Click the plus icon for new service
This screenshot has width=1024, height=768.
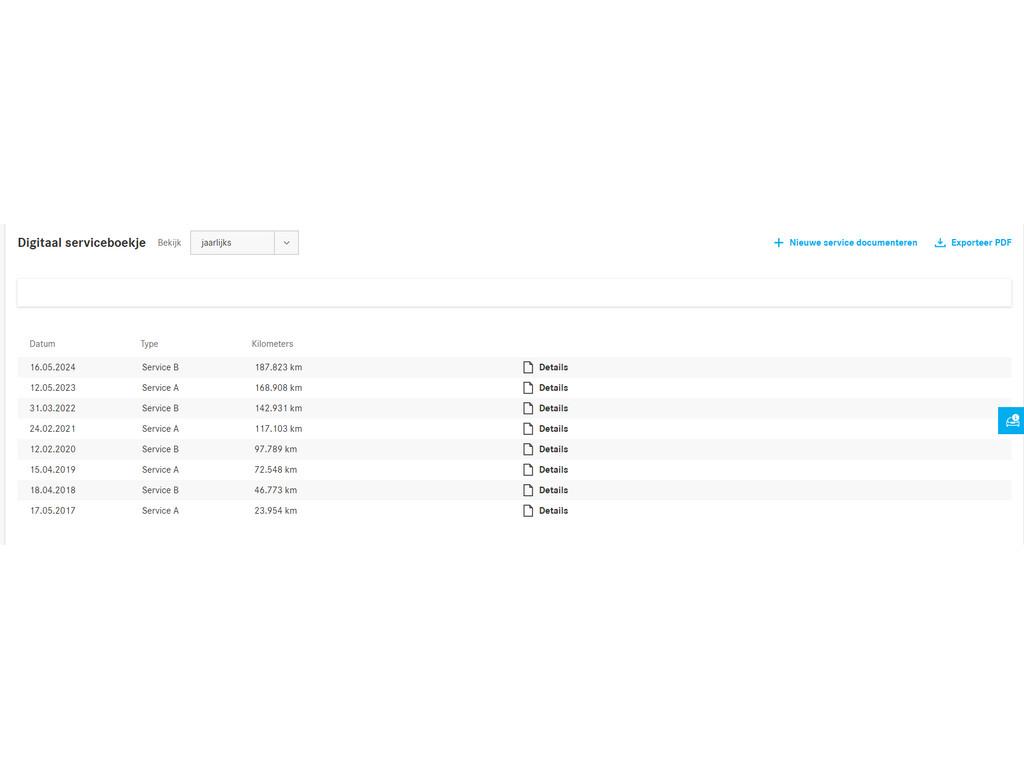778,243
